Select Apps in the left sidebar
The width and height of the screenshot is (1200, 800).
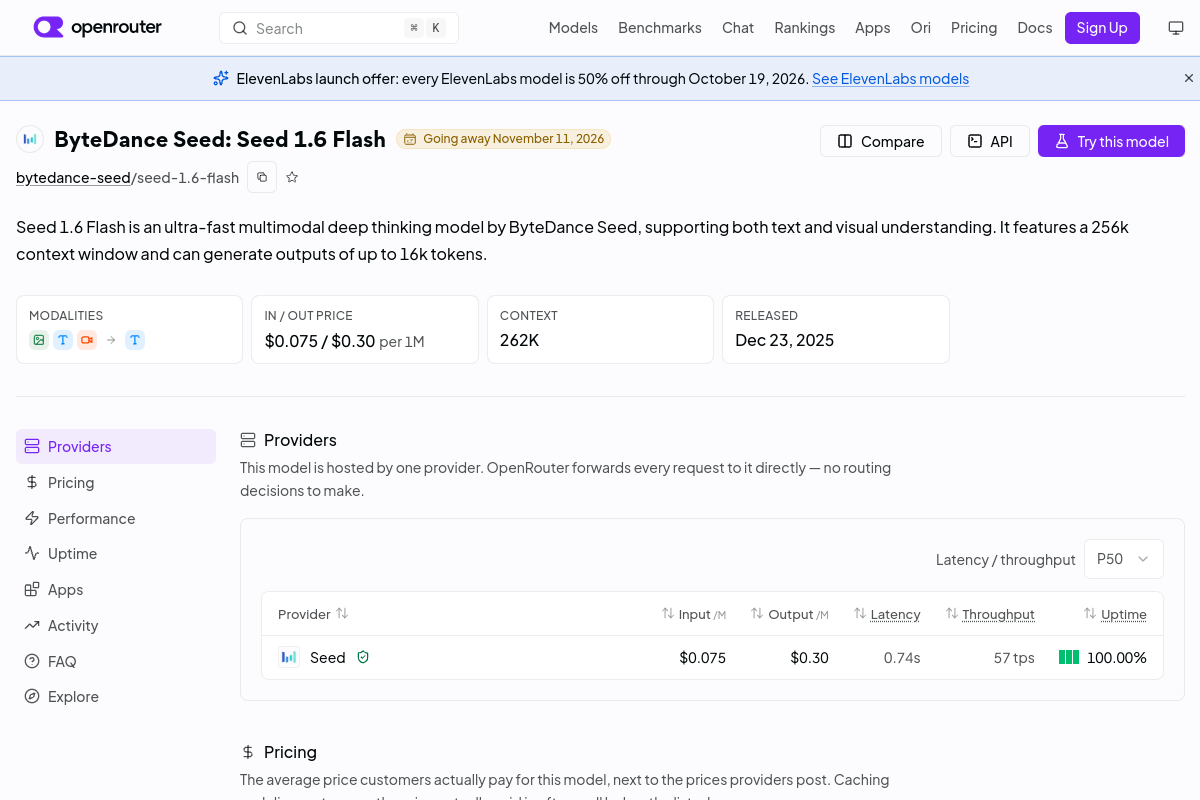coord(116,589)
